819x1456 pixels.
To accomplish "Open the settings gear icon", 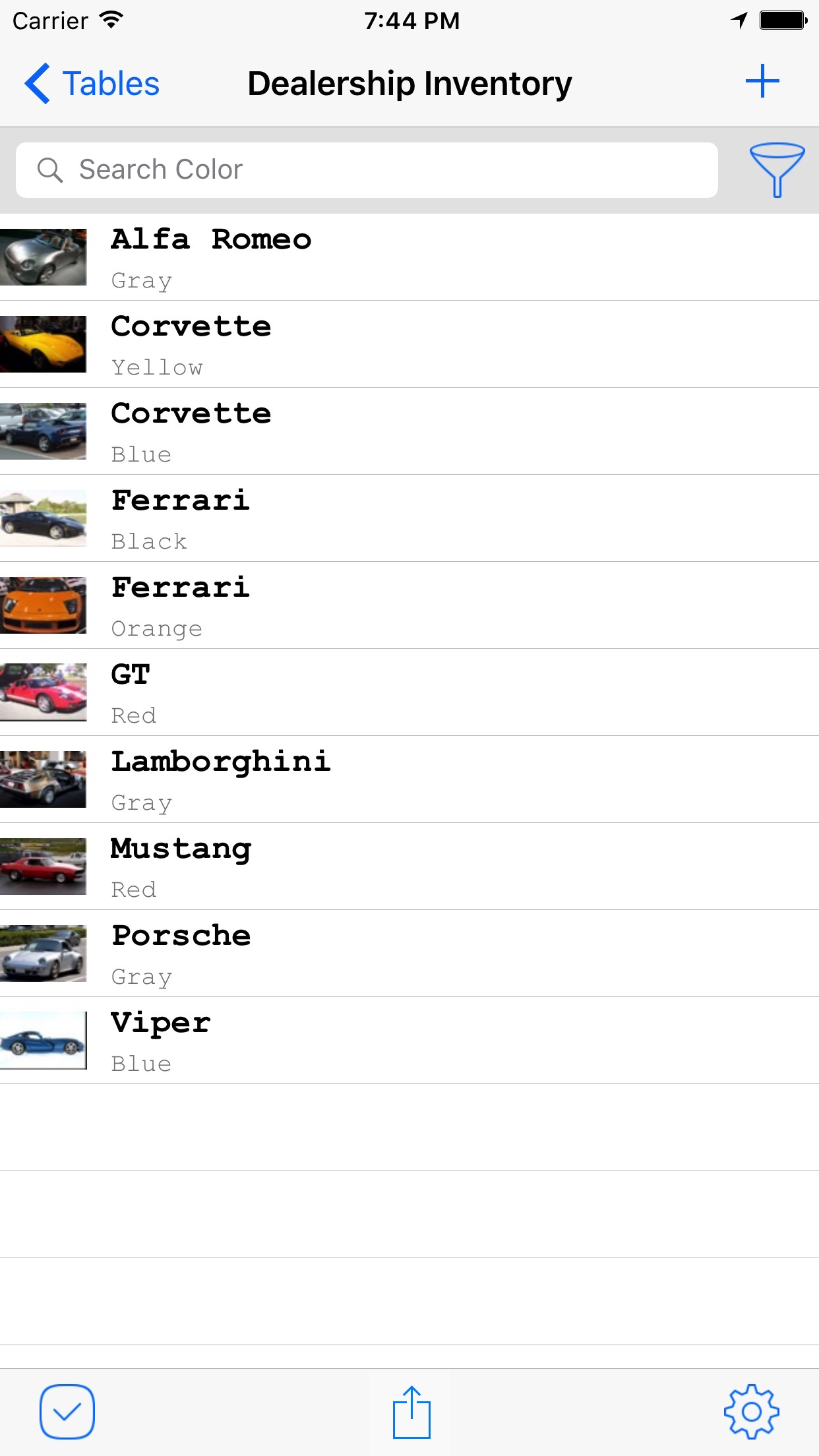I will click(751, 1412).
